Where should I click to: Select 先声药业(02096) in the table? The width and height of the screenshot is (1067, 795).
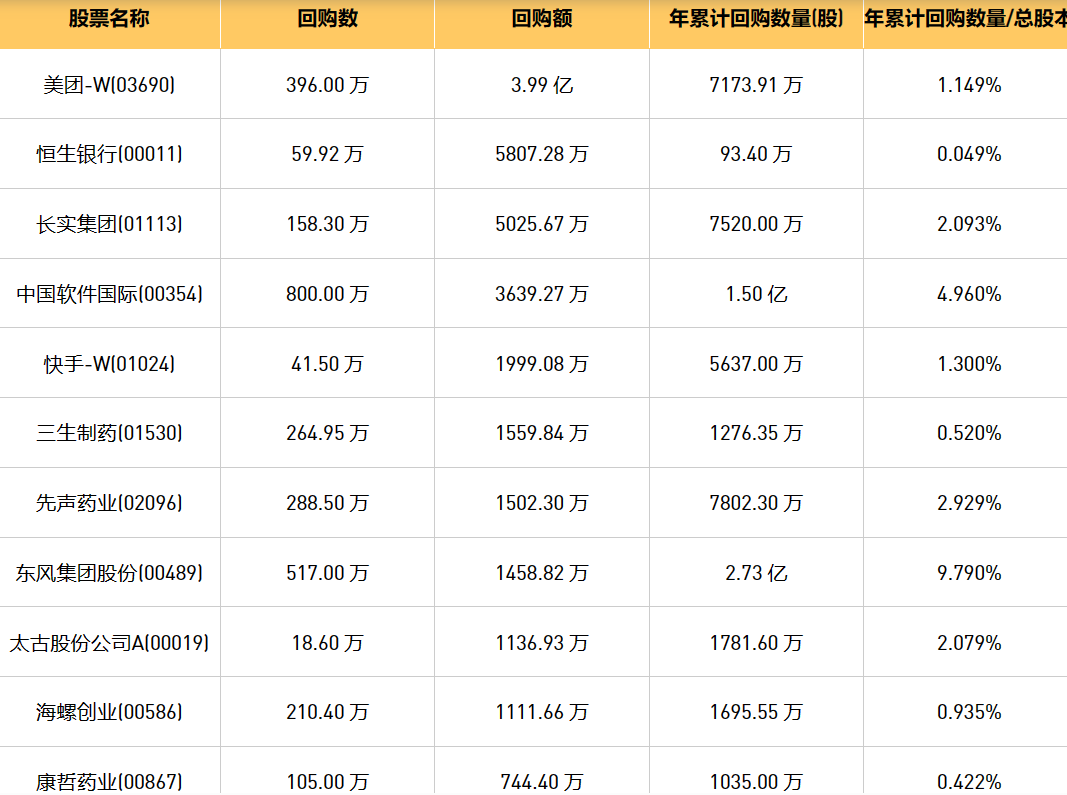point(109,503)
